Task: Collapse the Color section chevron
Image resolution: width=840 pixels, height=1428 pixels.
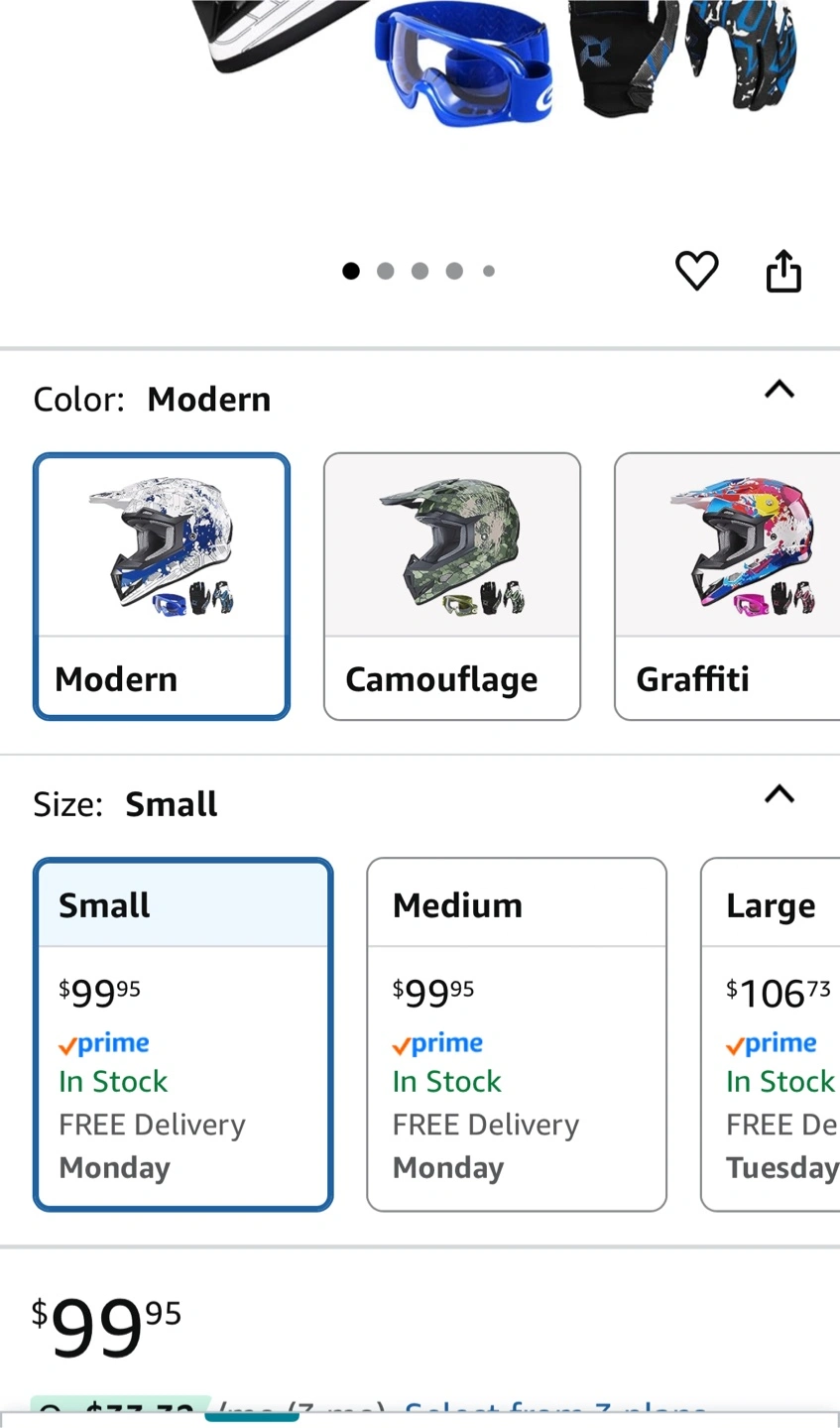Action: [x=780, y=390]
